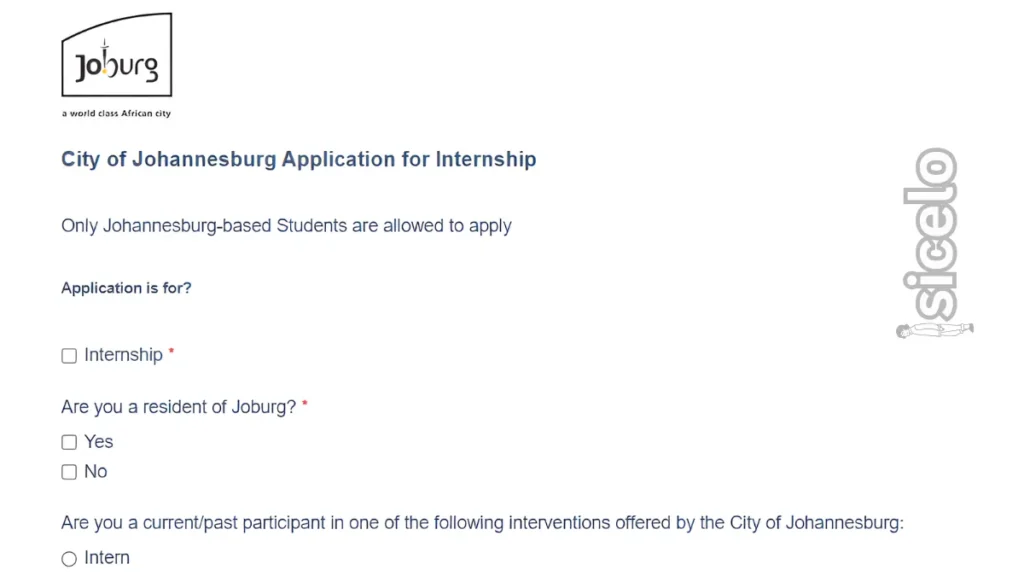Click the No option label
1024x576 pixels.
coord(96,472)
